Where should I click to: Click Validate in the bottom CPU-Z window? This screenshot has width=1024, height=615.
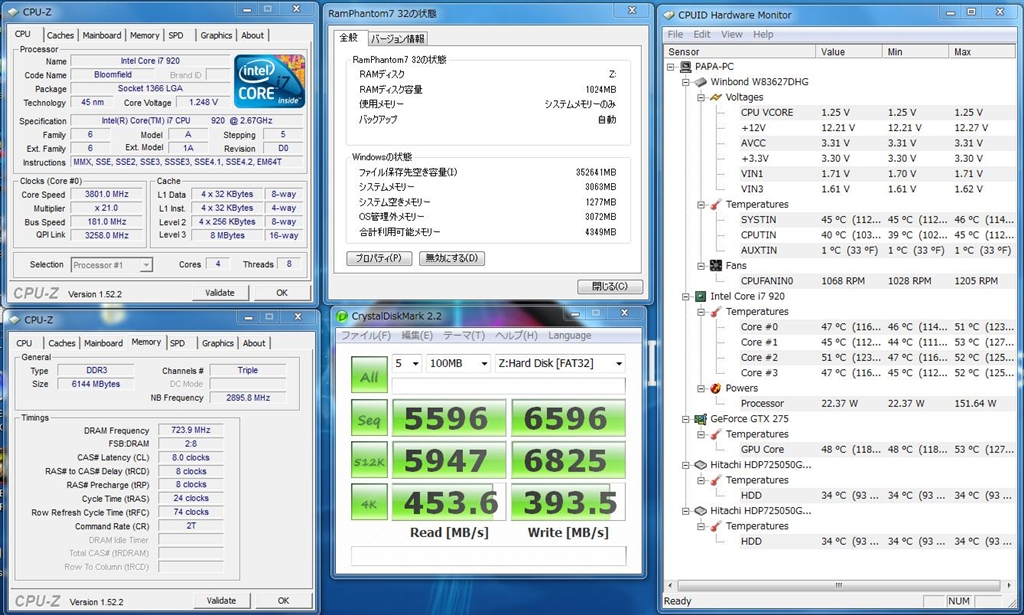[221, 601]
